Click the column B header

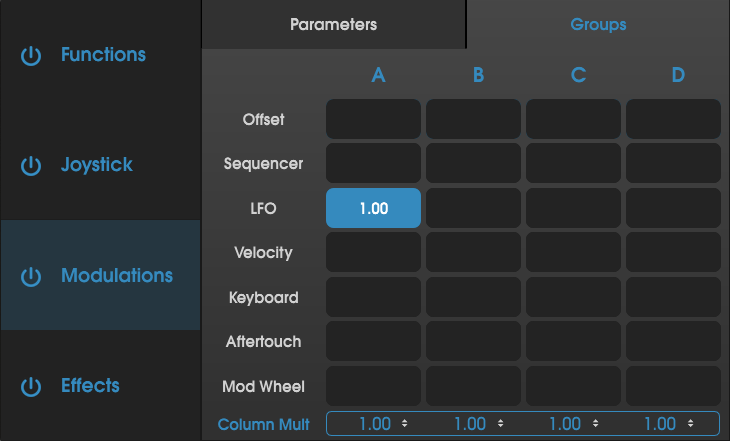click(x=479, y=75)
